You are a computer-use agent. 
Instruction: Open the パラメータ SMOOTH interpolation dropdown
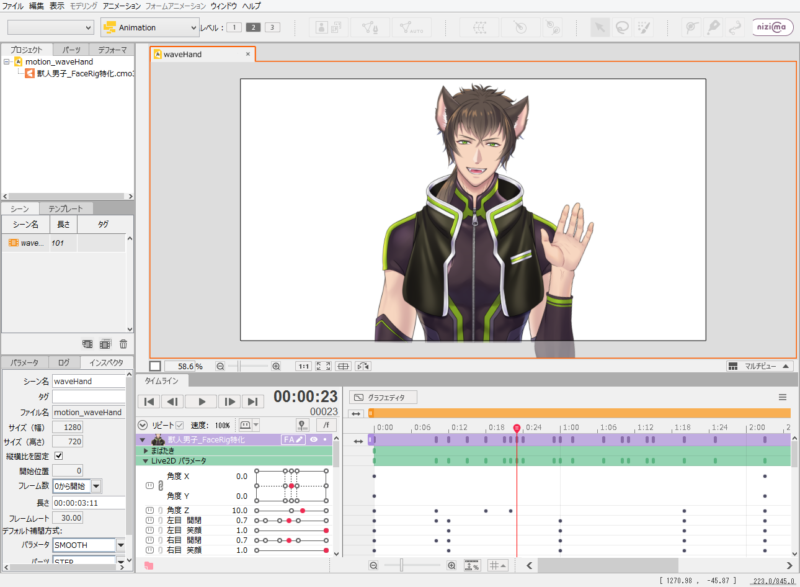click(120, 545)
